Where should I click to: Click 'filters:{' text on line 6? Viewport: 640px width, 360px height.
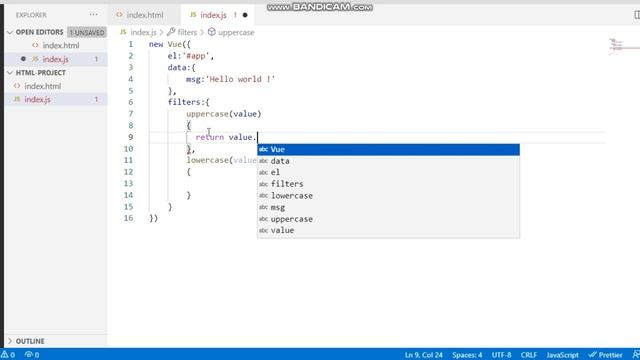(x=189, y=102)
